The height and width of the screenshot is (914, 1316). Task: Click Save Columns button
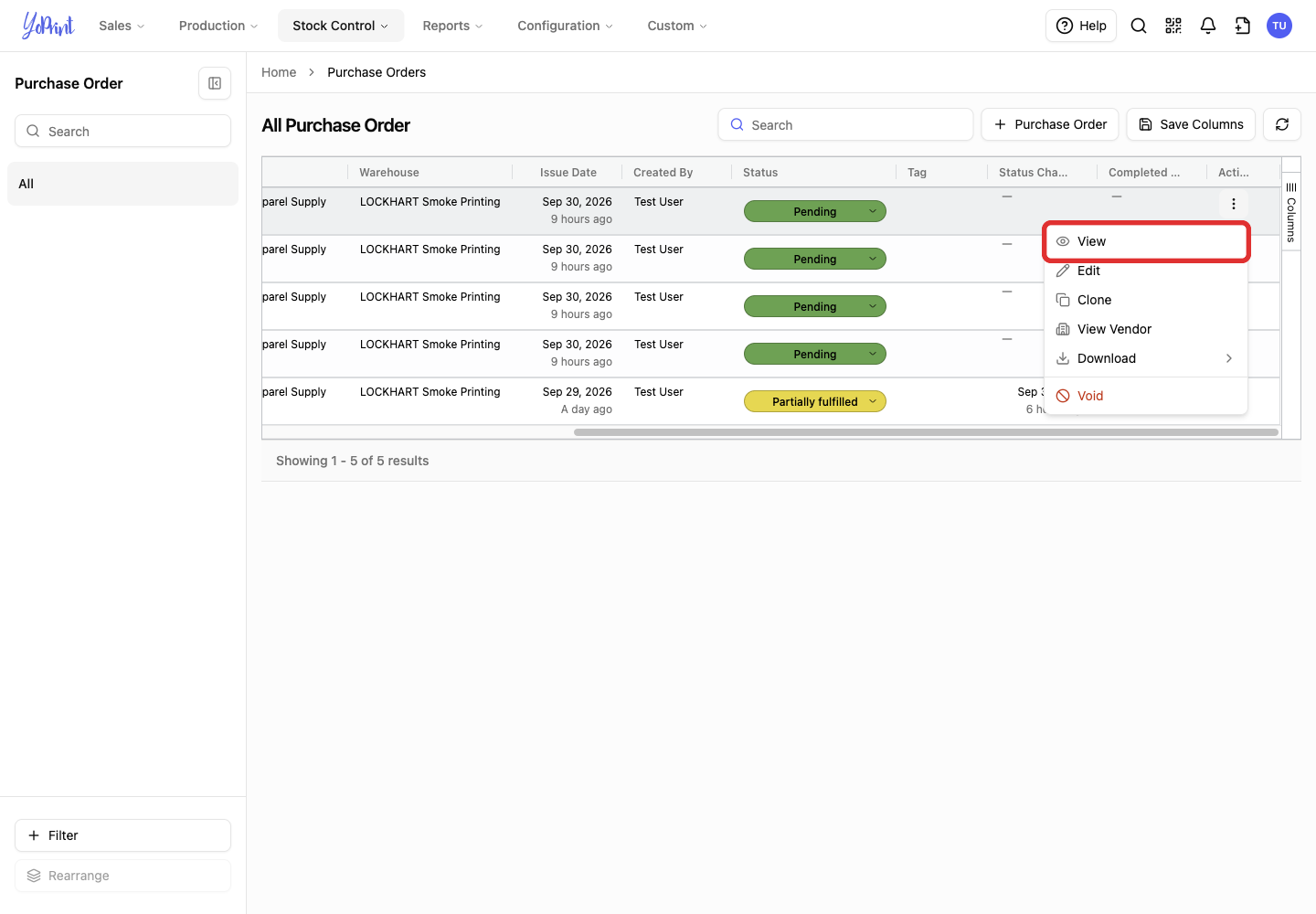tap(1191, 124)
